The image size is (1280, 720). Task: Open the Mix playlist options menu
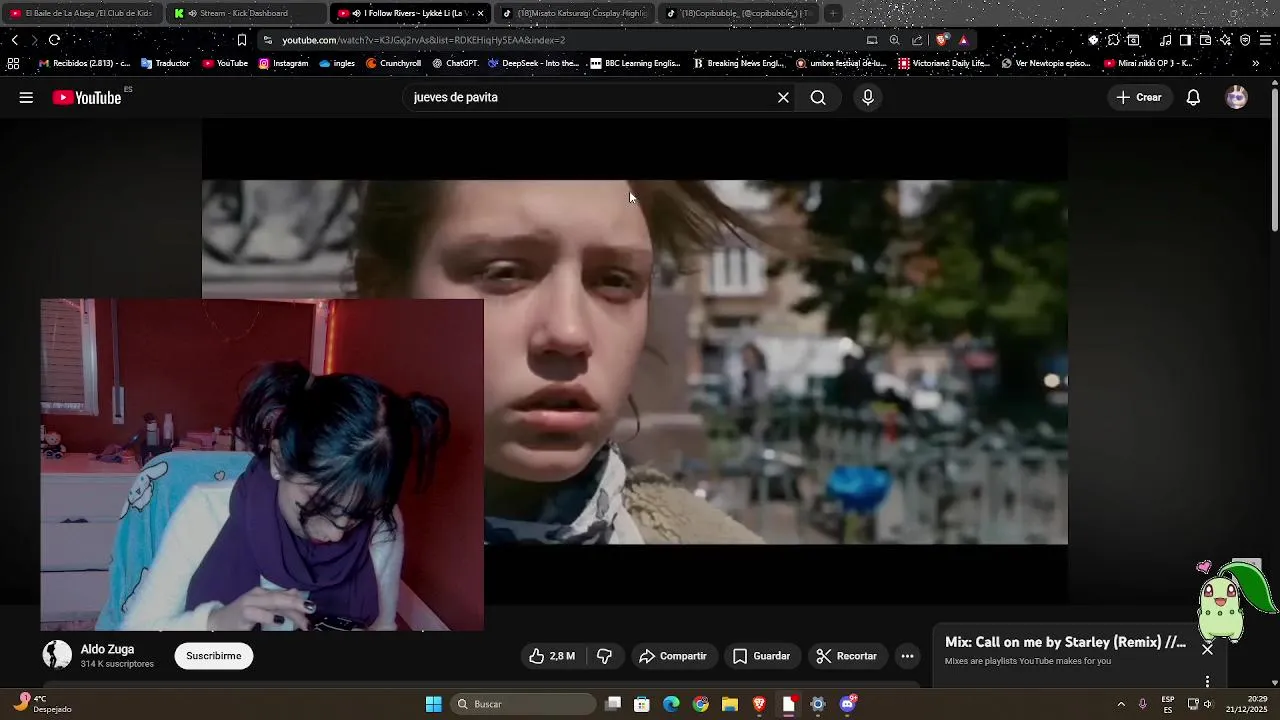(x=1207, y=682)
